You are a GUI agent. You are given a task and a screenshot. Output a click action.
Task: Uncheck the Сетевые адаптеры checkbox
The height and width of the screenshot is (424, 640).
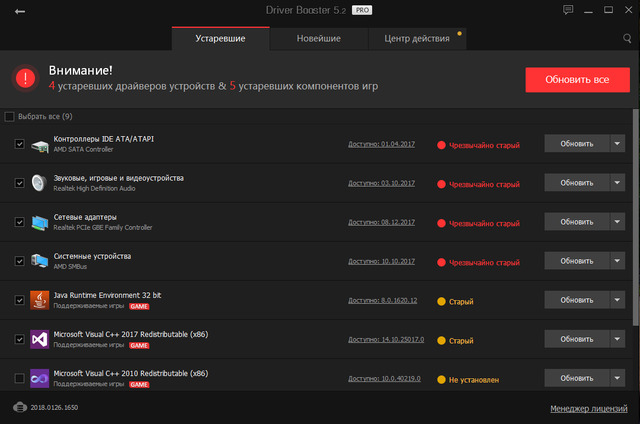(20, 222)
